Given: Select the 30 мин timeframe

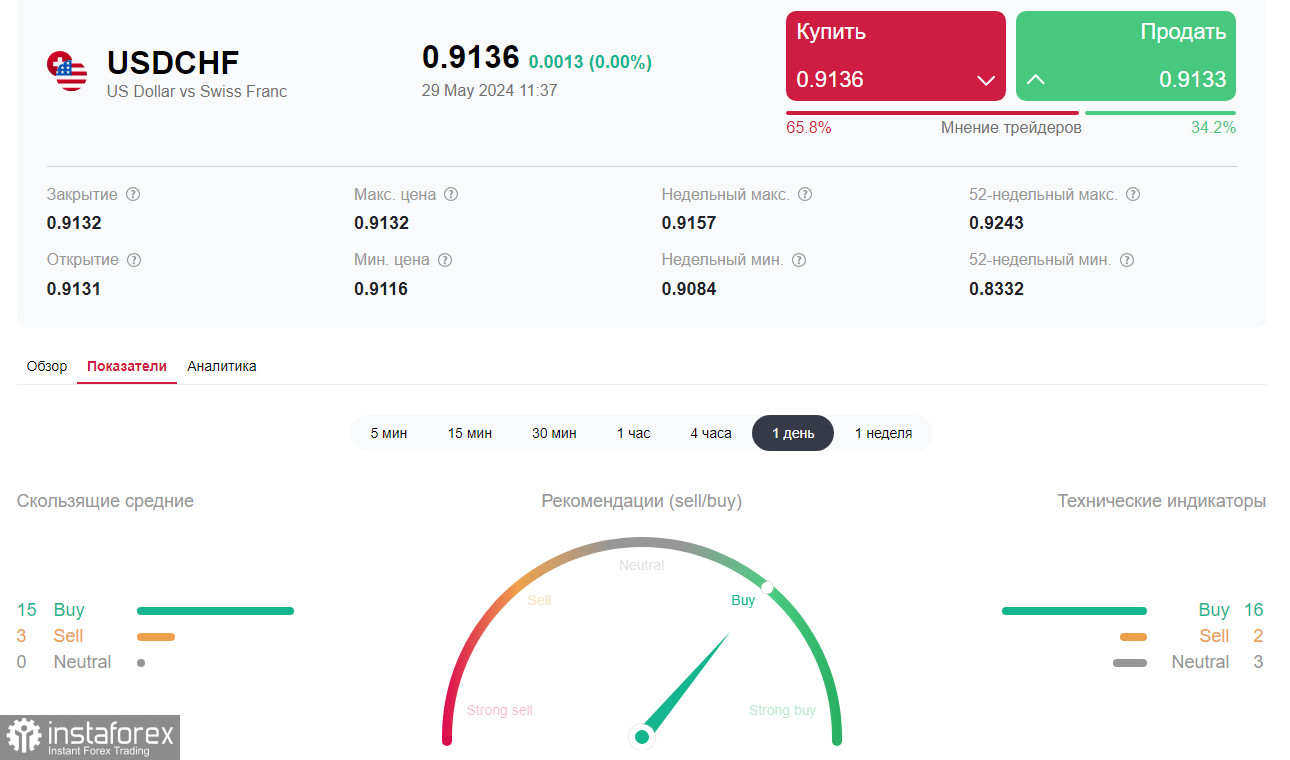Looking at the screenshot, I should (x=554, y=433).
